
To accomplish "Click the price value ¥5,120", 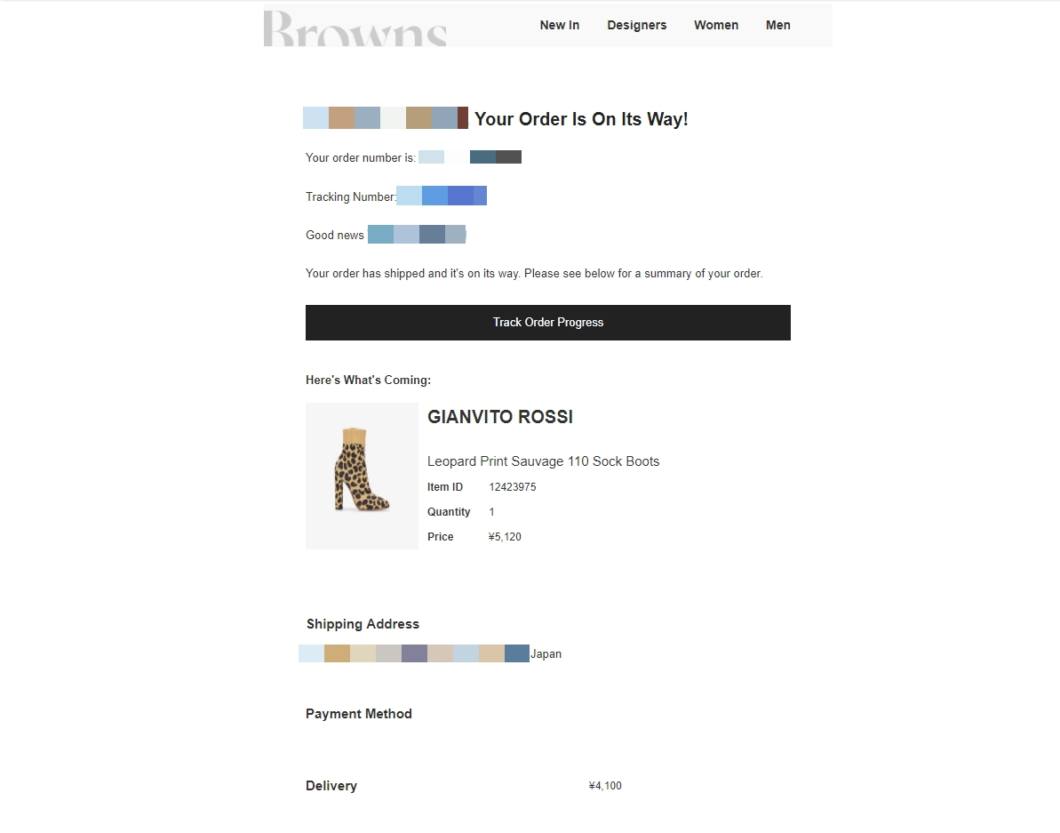I will pos(504,537).
